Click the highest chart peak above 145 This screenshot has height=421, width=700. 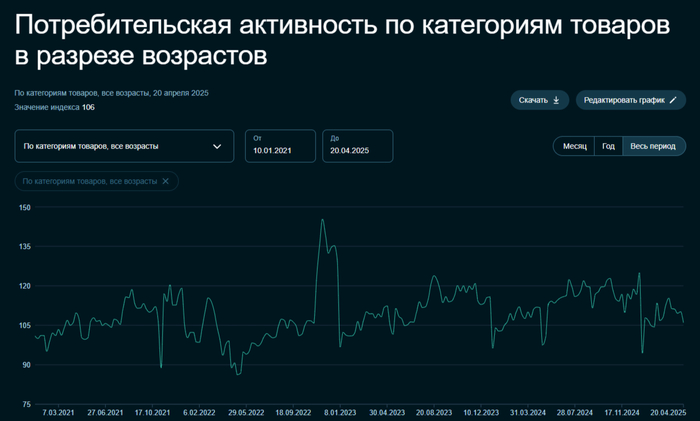point(322,220)
